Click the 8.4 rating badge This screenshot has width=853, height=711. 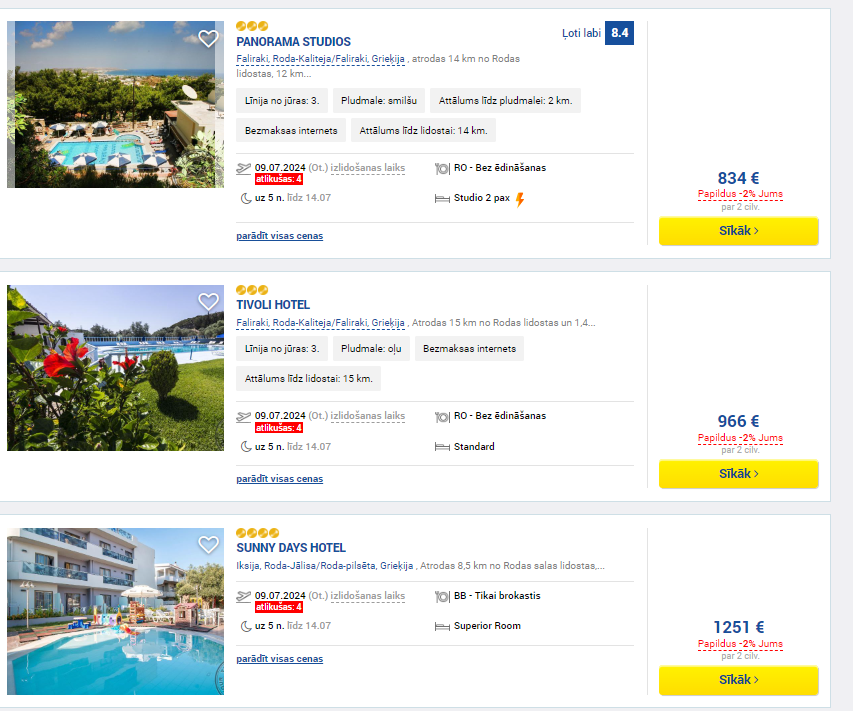[x=620, y=33]
